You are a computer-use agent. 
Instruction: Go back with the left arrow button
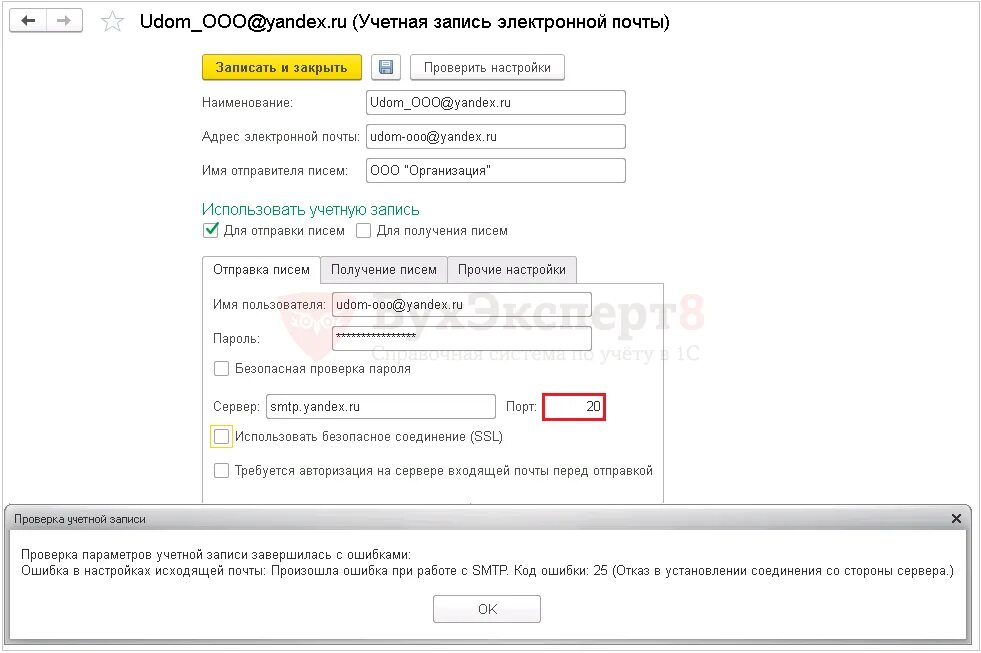pos(28,21)
